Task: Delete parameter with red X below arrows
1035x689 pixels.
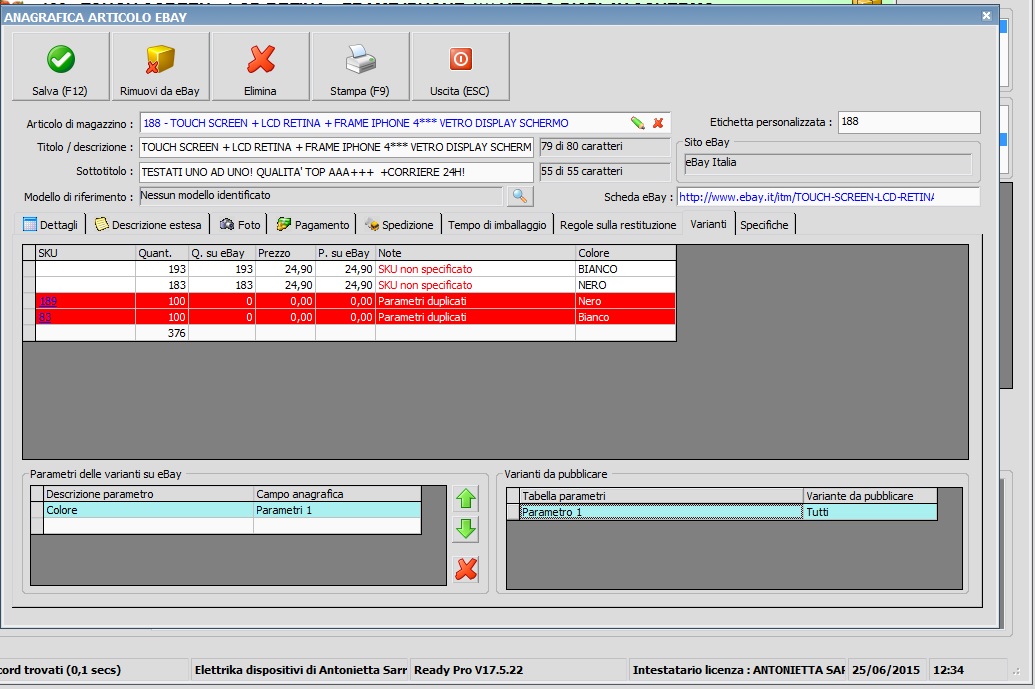Action: tap(466, 569)
